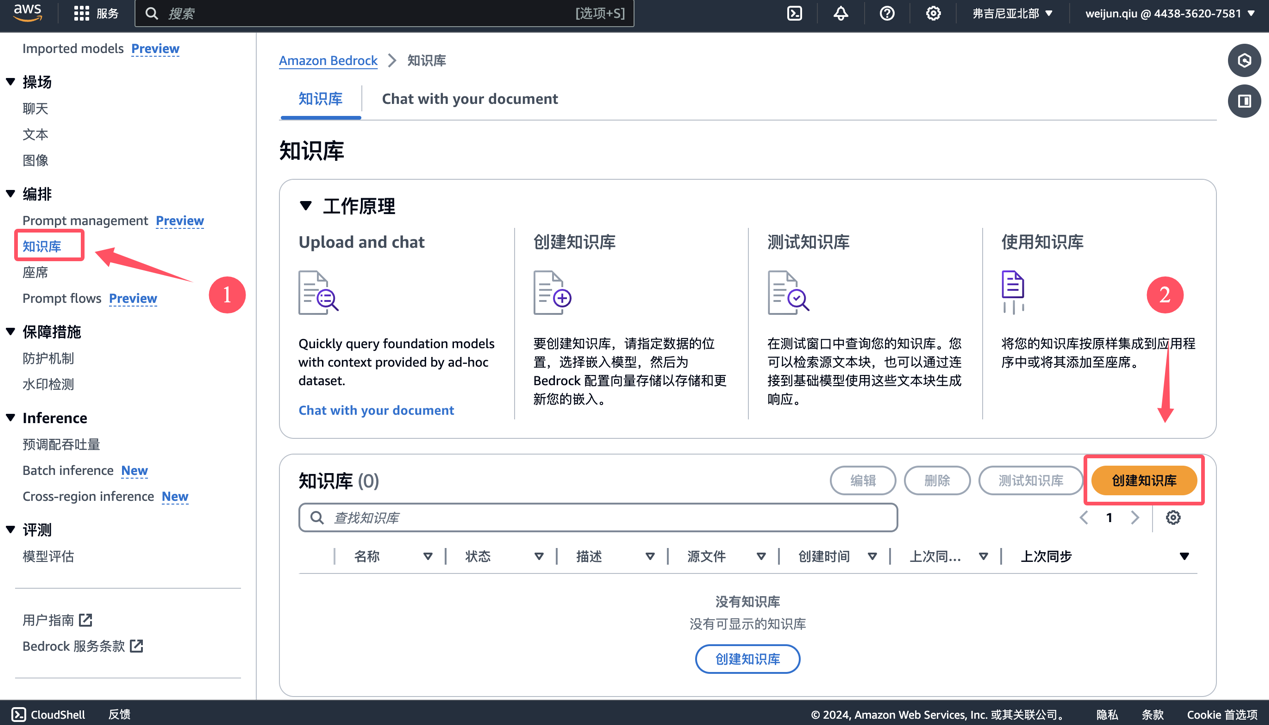Collapse the 工作原理 panel
The height and width of the screenshot is (725, 1269).
(x=306, y=206)
